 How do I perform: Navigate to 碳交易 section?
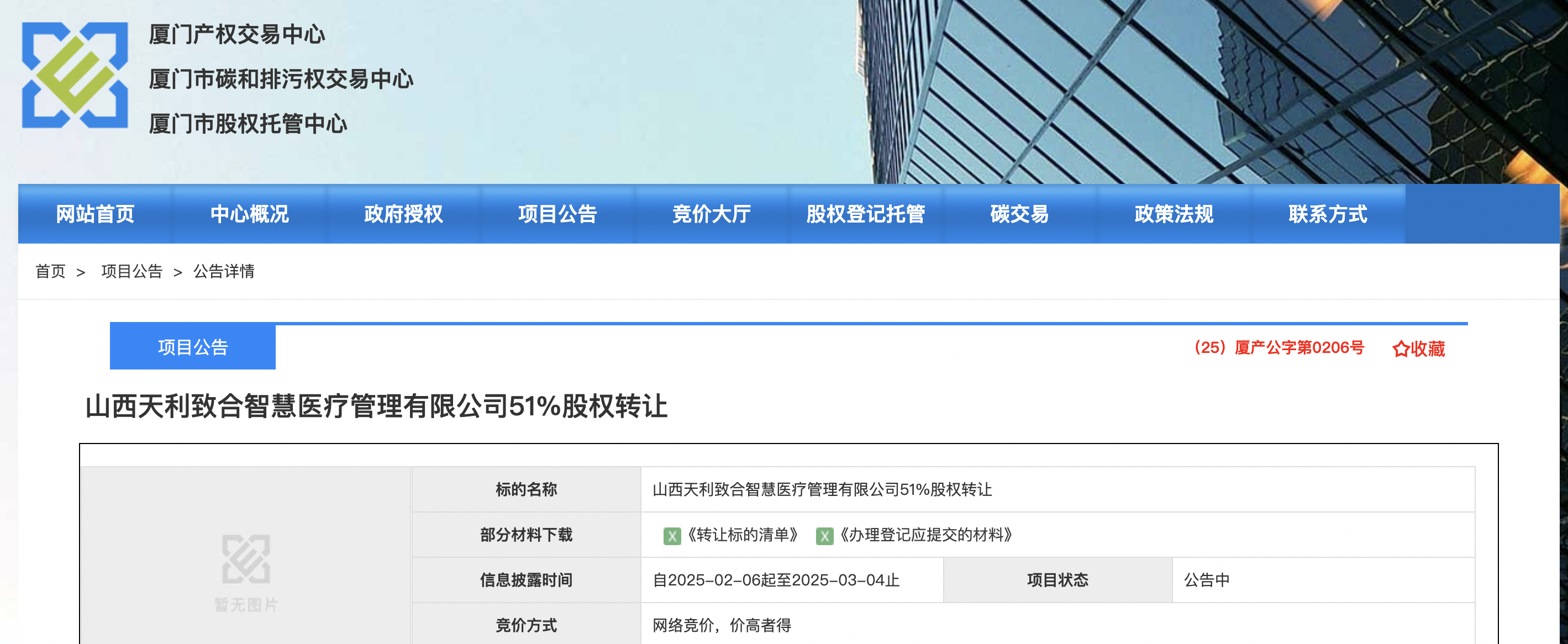(1019, 214)
